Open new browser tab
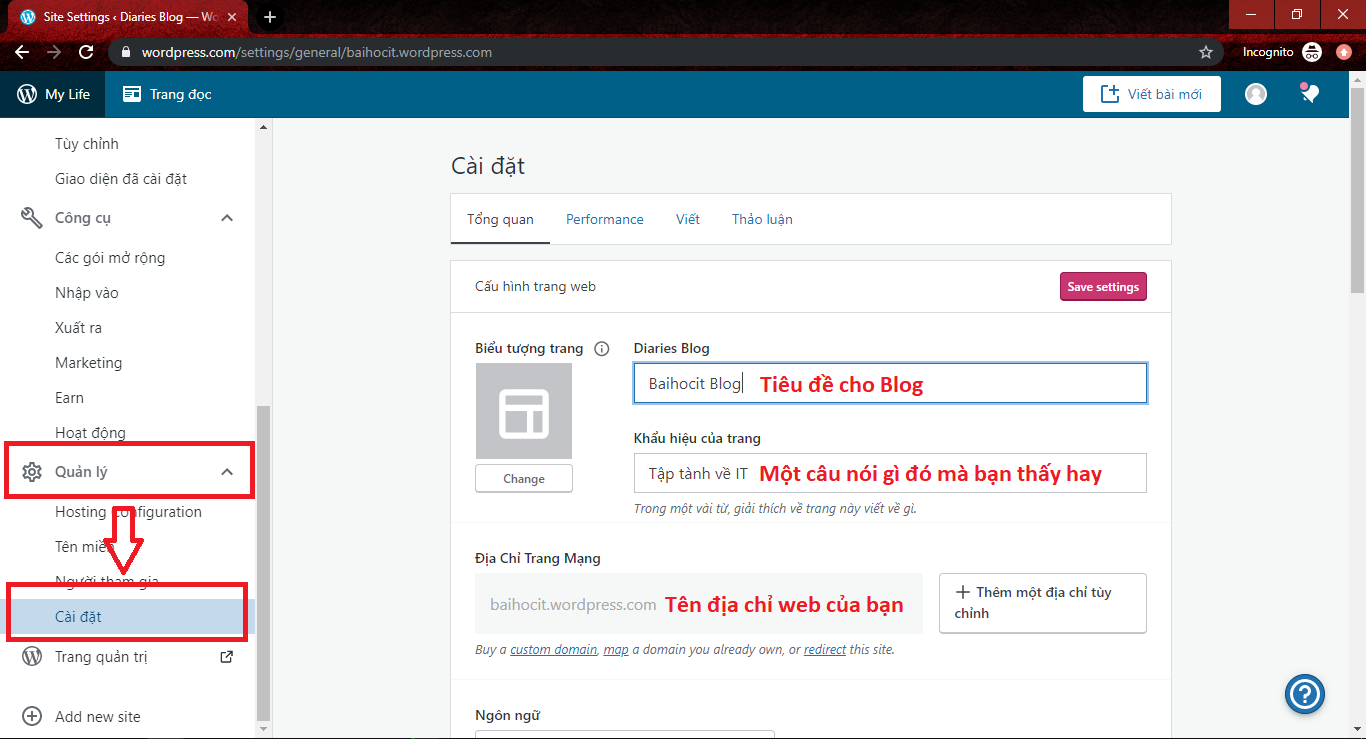 tap(270, 17)
